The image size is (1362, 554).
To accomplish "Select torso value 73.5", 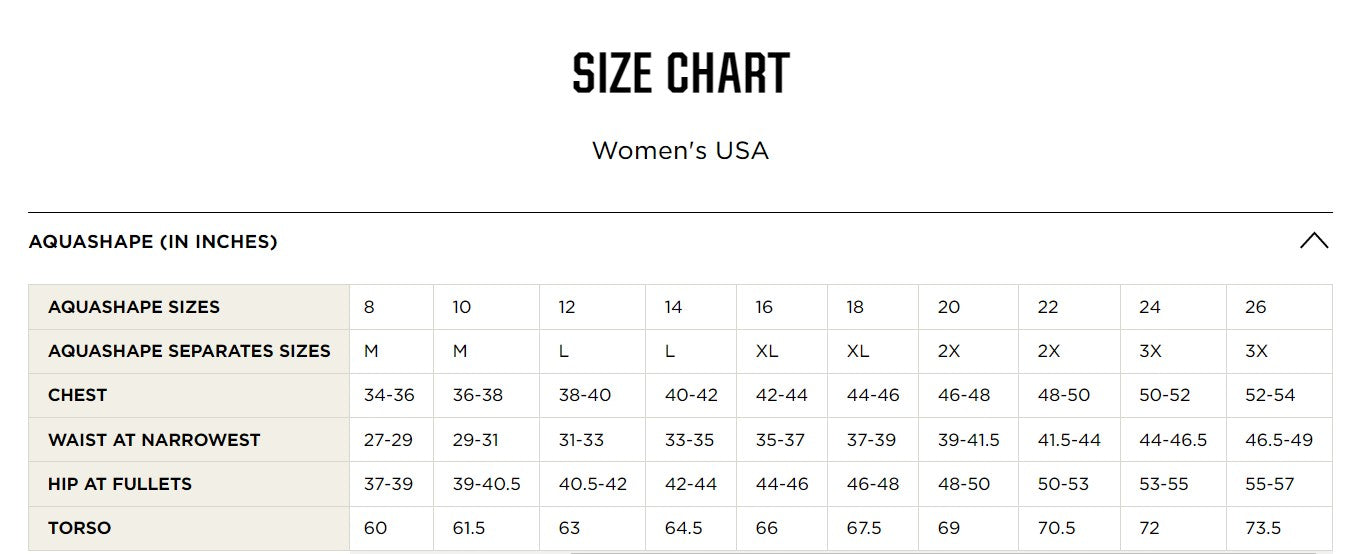I will pos(1263,528).
